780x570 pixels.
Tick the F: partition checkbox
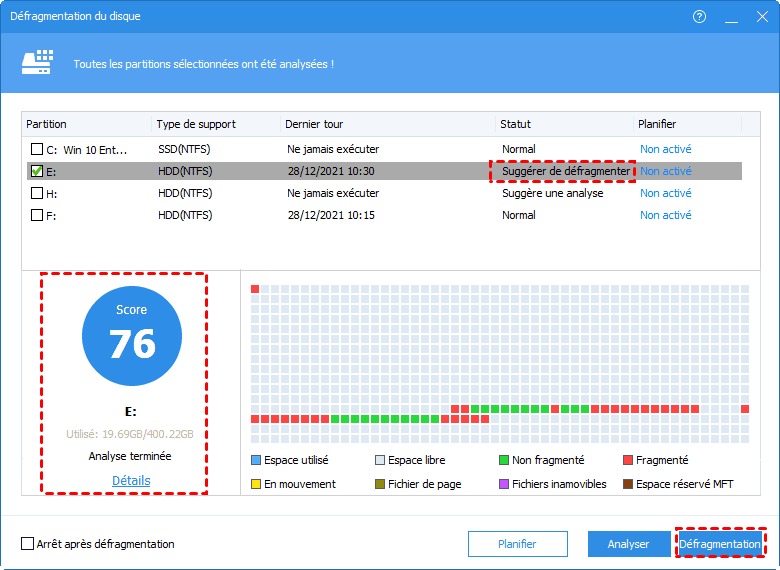pyautogui.click(x=37, y=215)
